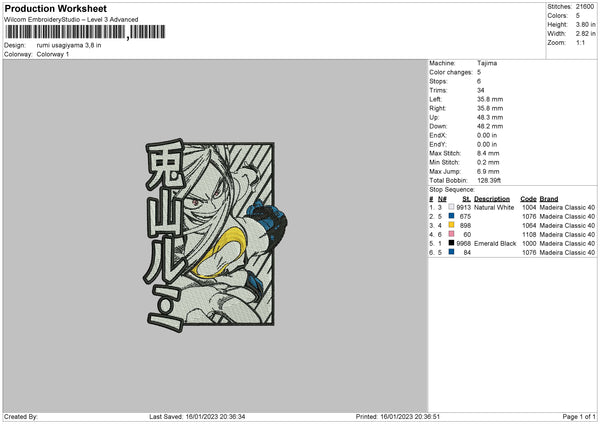Click 'Madeira Classic 40' in the Natural White row
The image size is (600, 424).
click(567, 207)
